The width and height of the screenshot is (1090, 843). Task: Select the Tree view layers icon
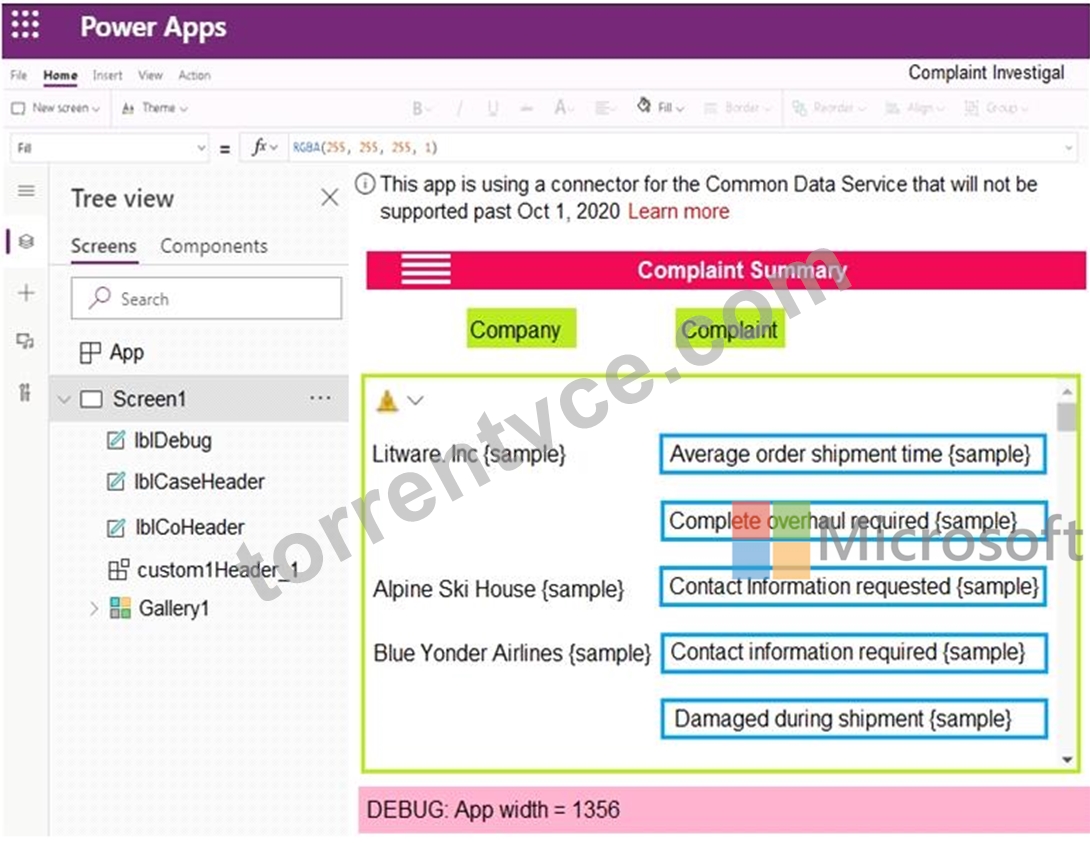click(x=26, y=242)
